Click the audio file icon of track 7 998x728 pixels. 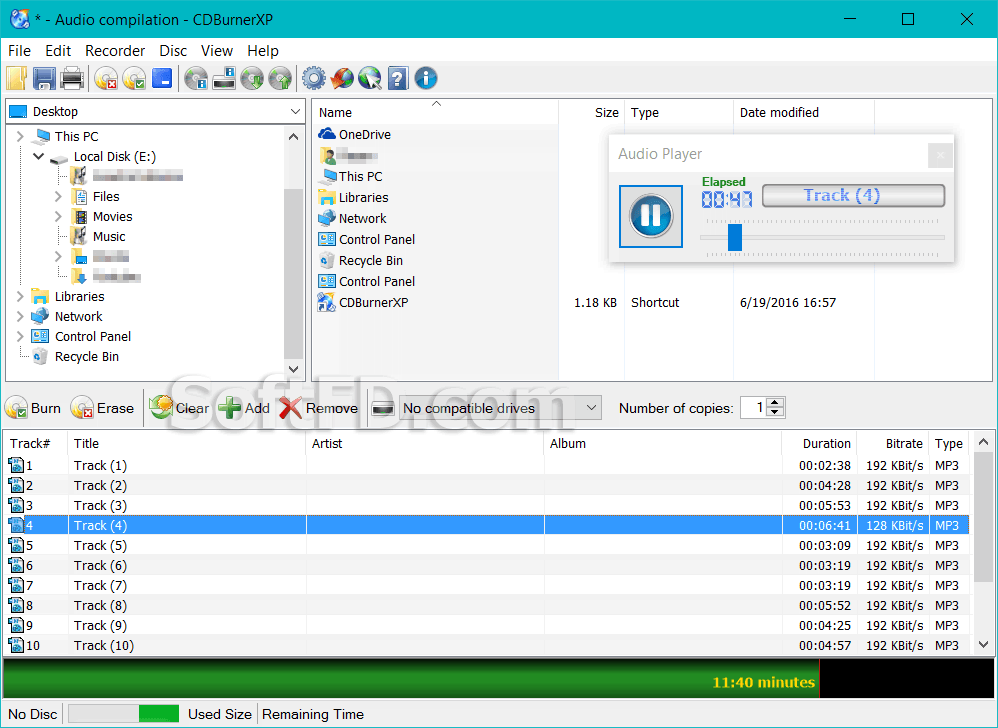[x=15, y=585]
